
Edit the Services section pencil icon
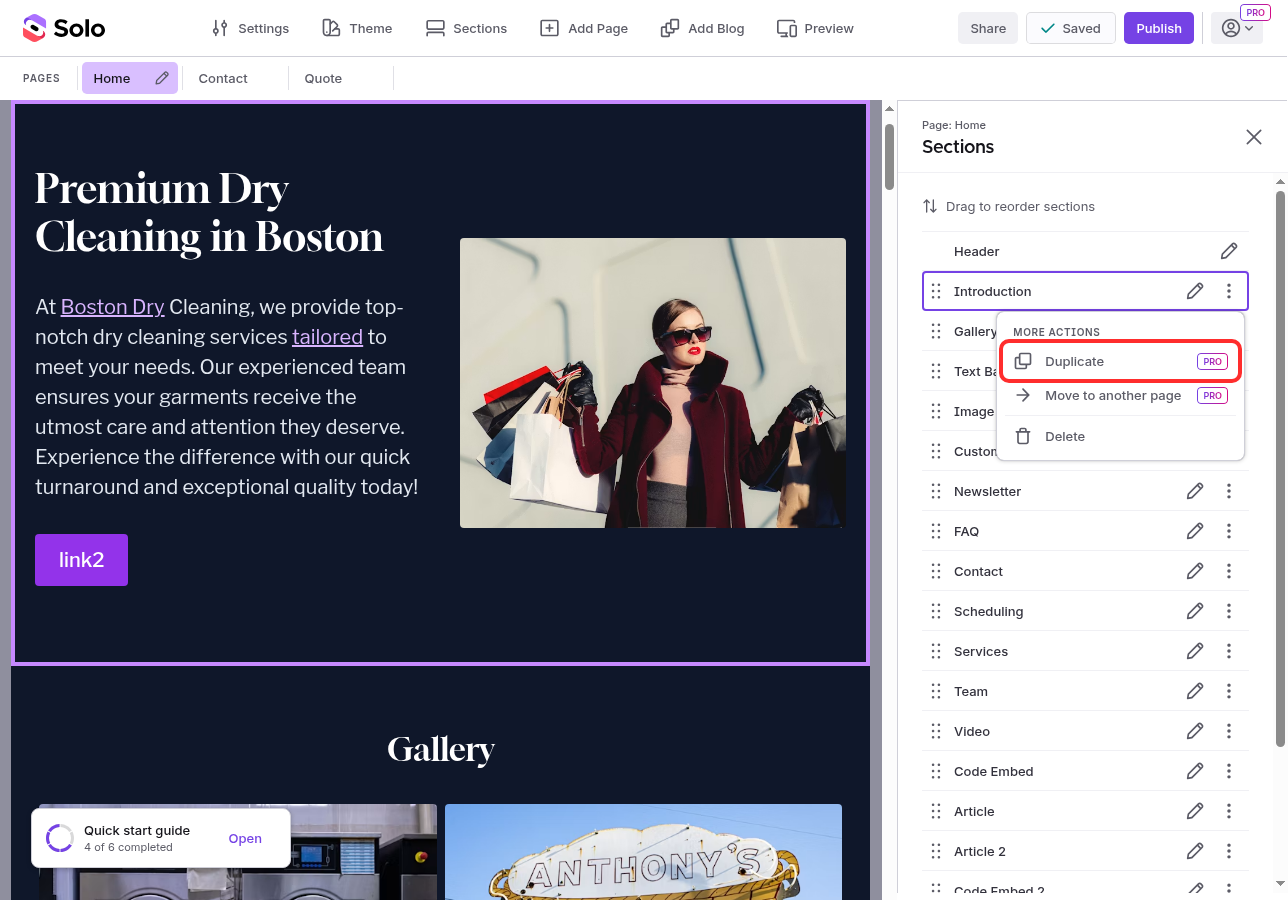pyautogui.click(x=1195, y=651)
